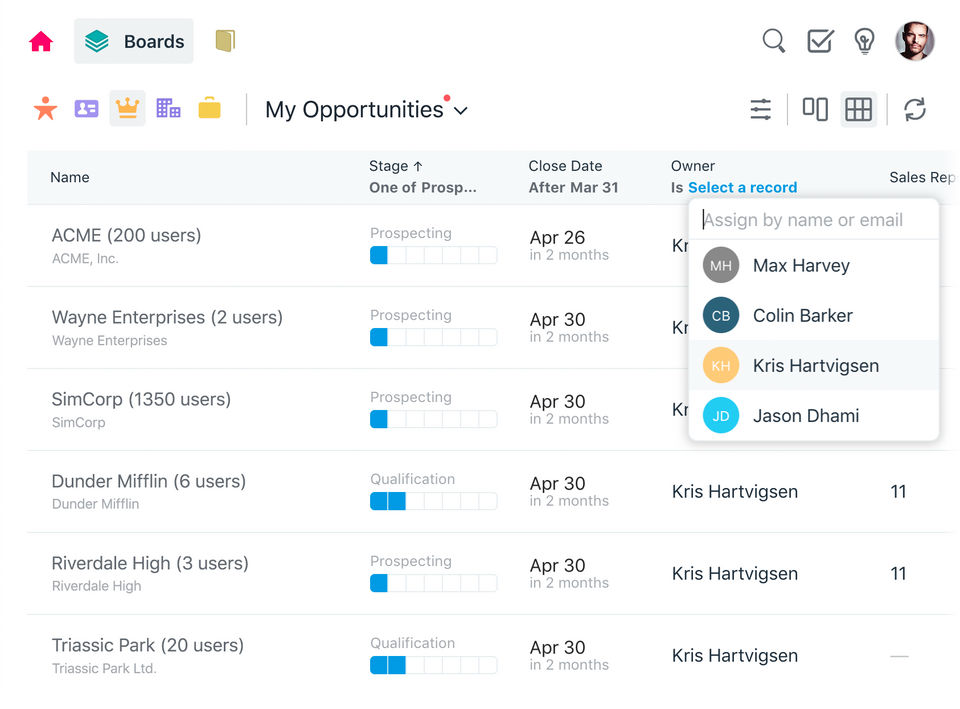Screen dimensions: 960x709
Task: Click the 'Select a record' link
Action: click(x=742, y=187)
